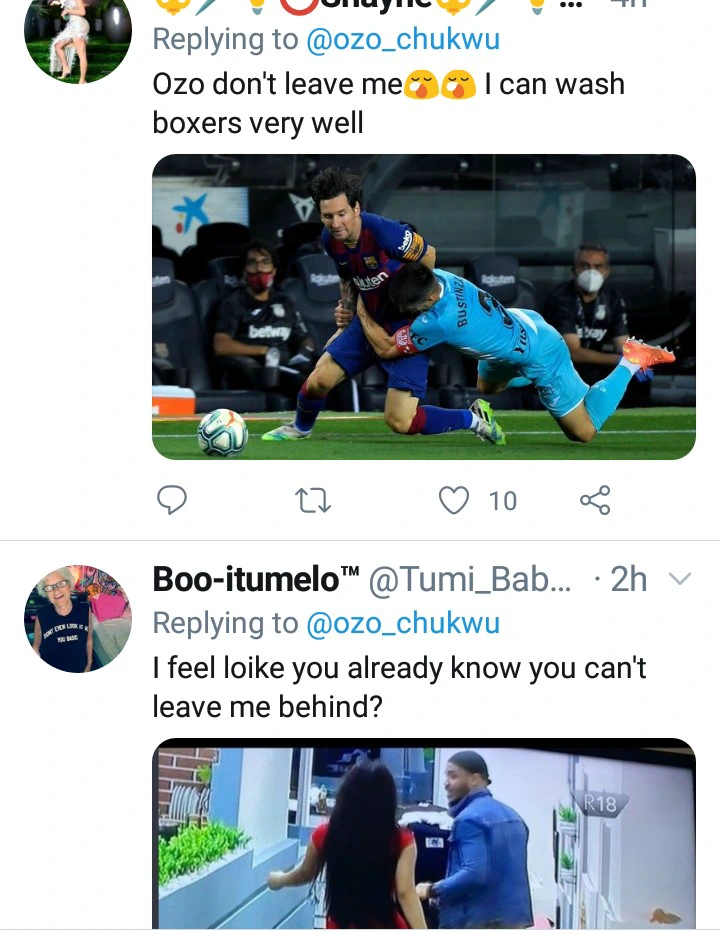The width and height of the screenshot is (720, 934).
Task: Open the football tackle photo
Action: (423, 307)
